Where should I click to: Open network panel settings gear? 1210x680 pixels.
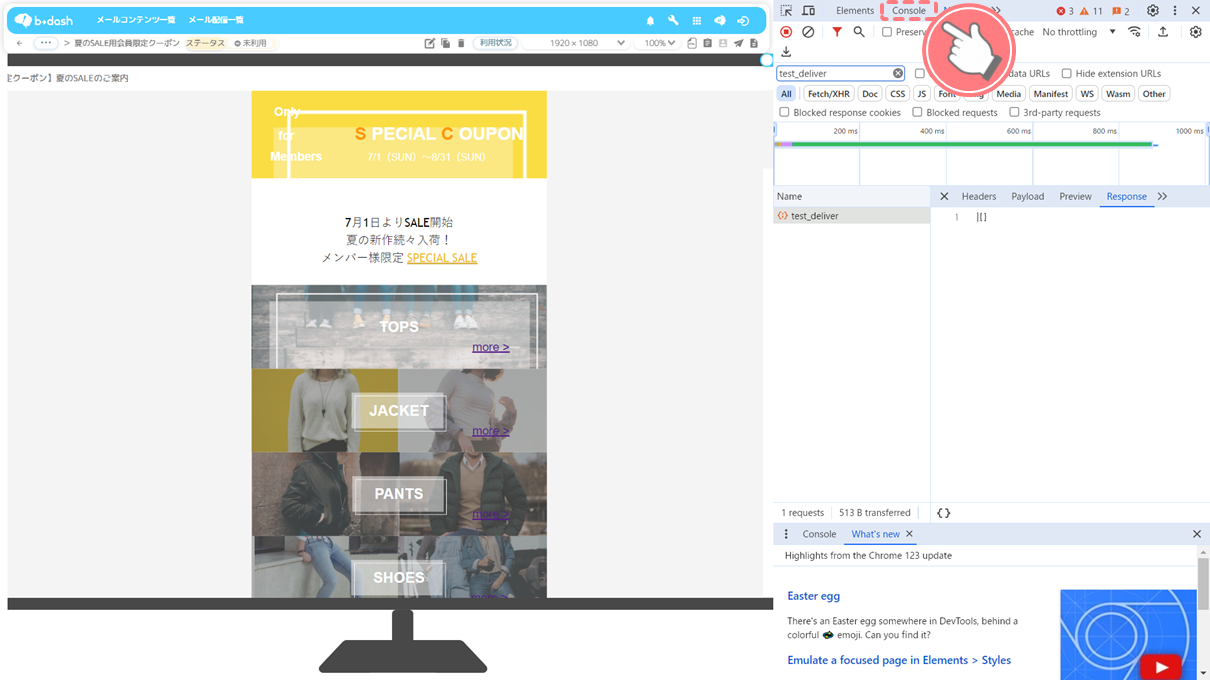tap(1195, 32)
